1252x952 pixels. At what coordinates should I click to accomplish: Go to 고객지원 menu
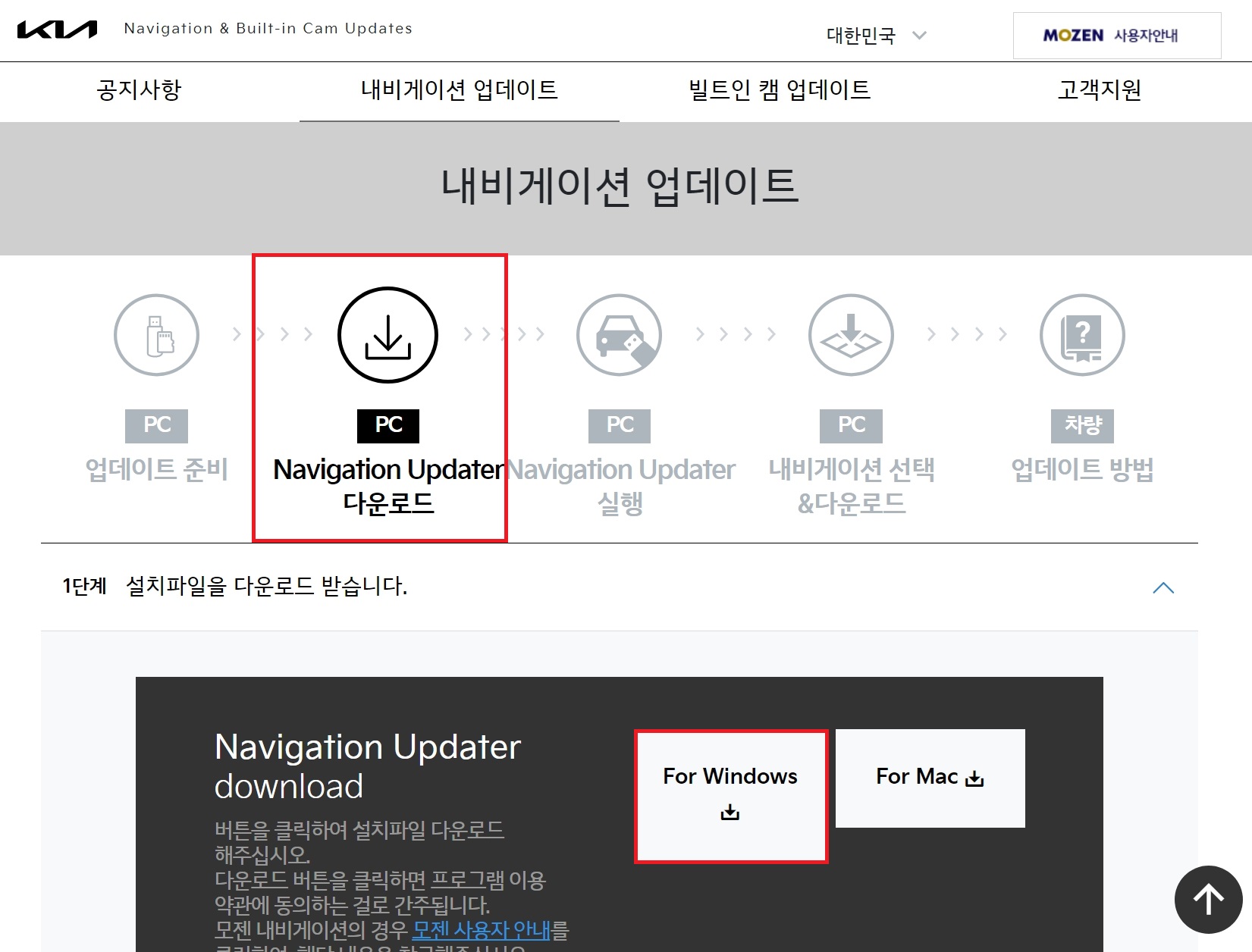click(x=1100, y=90)
